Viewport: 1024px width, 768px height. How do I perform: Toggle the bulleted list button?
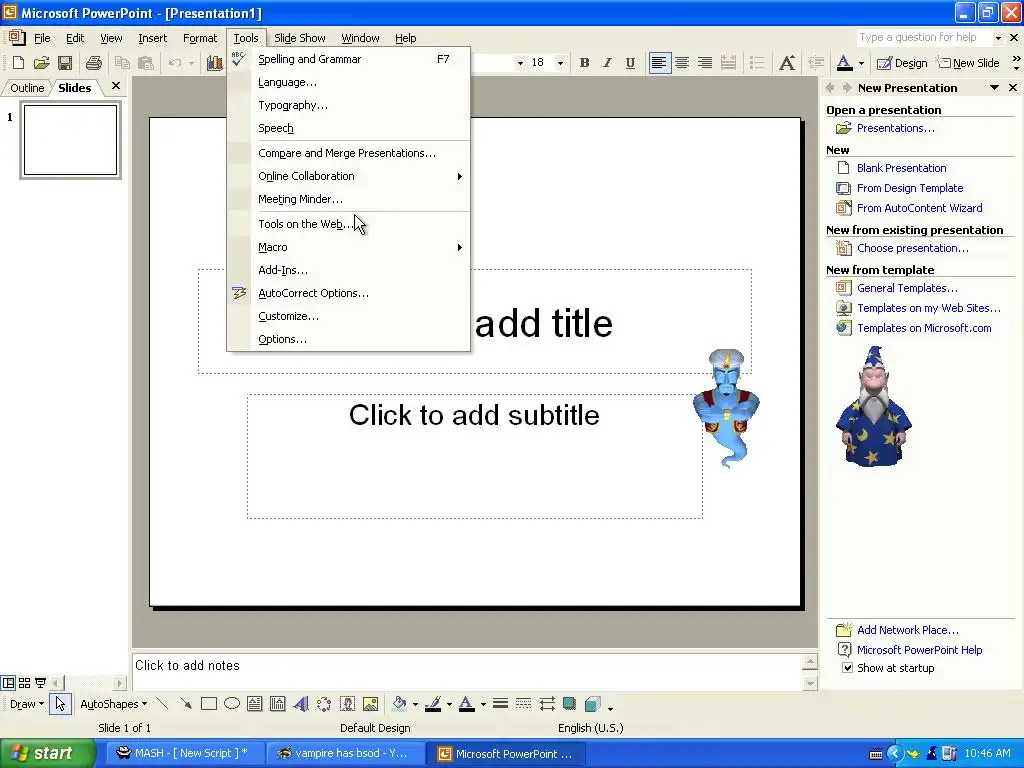point(757,63)
